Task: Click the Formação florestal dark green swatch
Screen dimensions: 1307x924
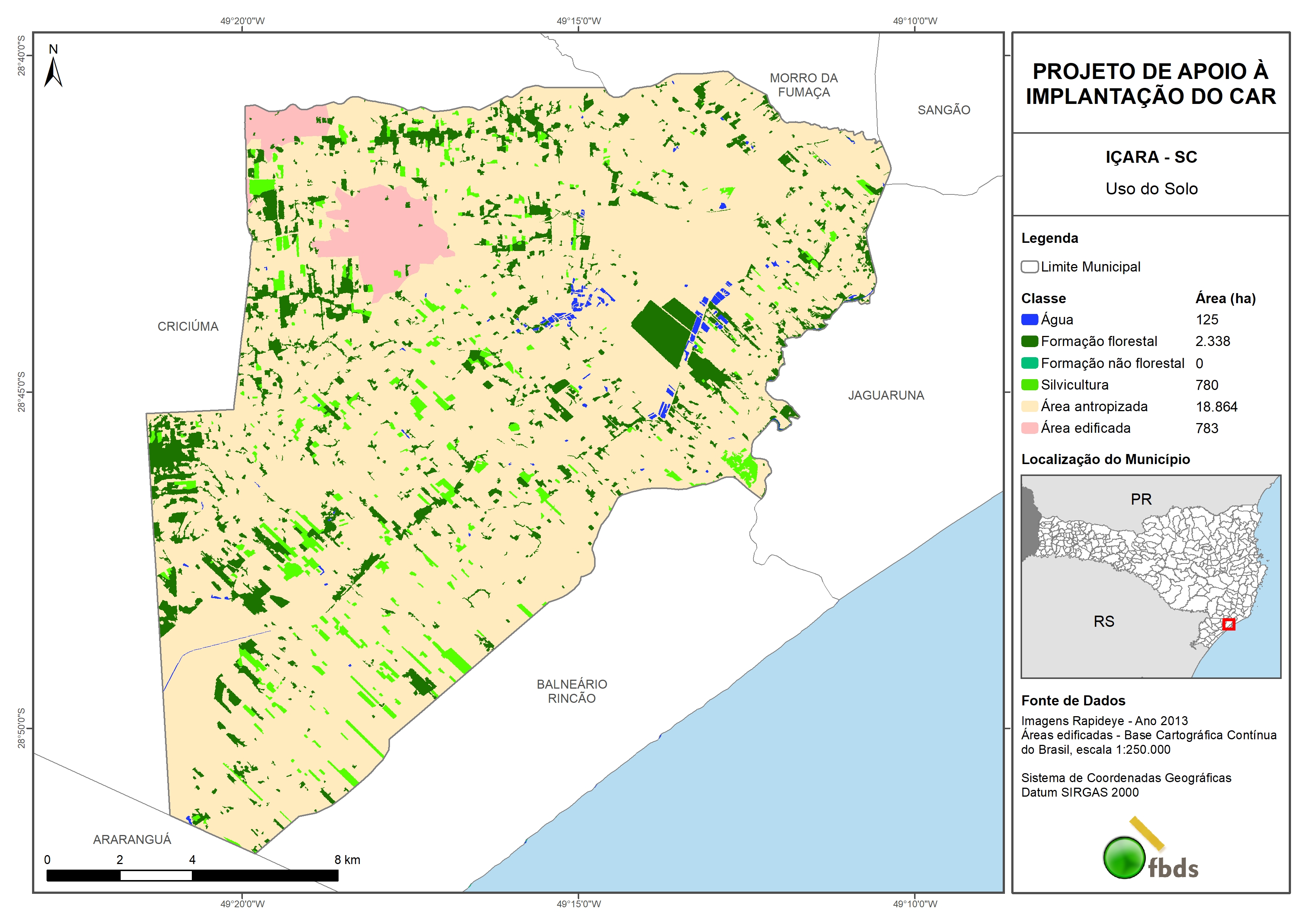Action: (x=1029, y=341)
